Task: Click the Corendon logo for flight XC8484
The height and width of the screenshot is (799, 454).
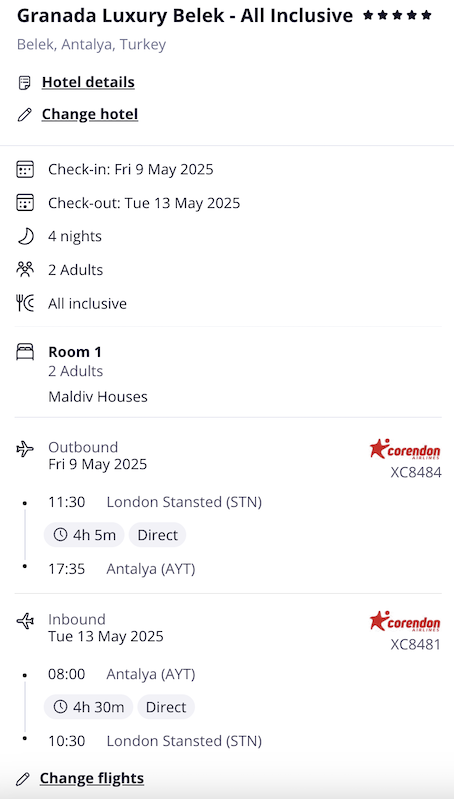Action: coord(405,449)
